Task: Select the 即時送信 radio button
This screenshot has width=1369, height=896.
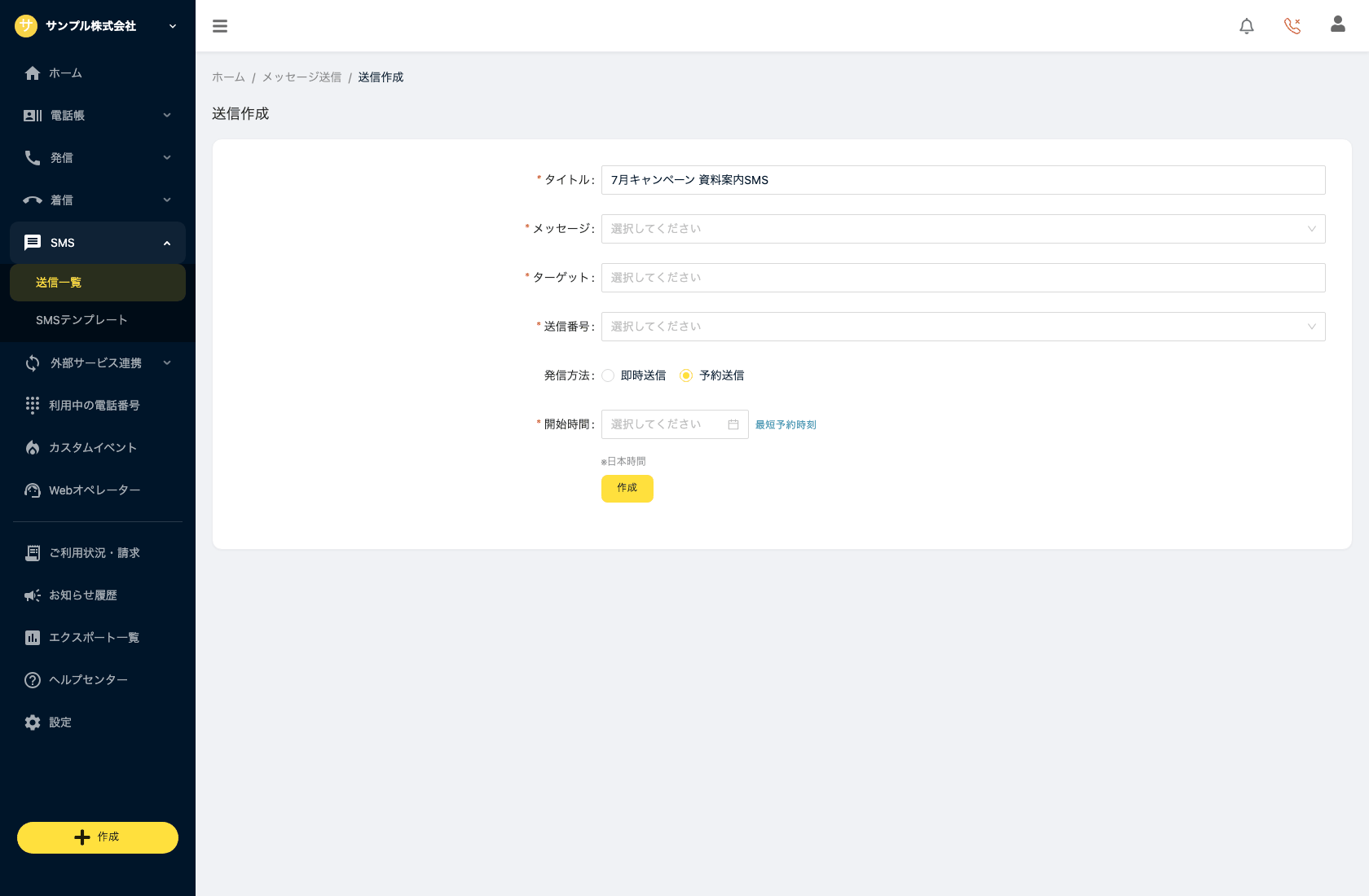Action: click(608, 376)
